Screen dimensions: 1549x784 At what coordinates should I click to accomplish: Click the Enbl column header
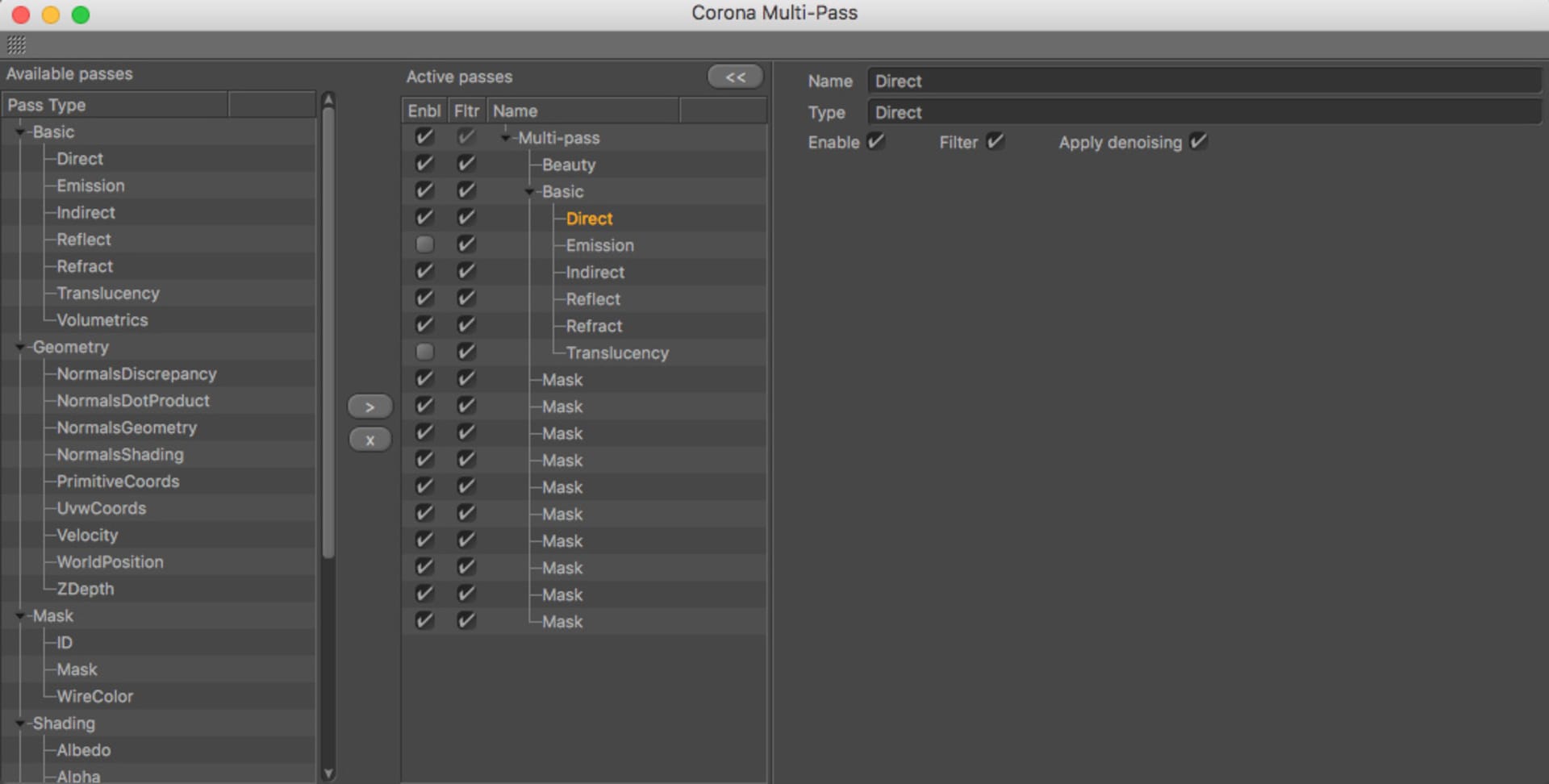coord(424,111)
